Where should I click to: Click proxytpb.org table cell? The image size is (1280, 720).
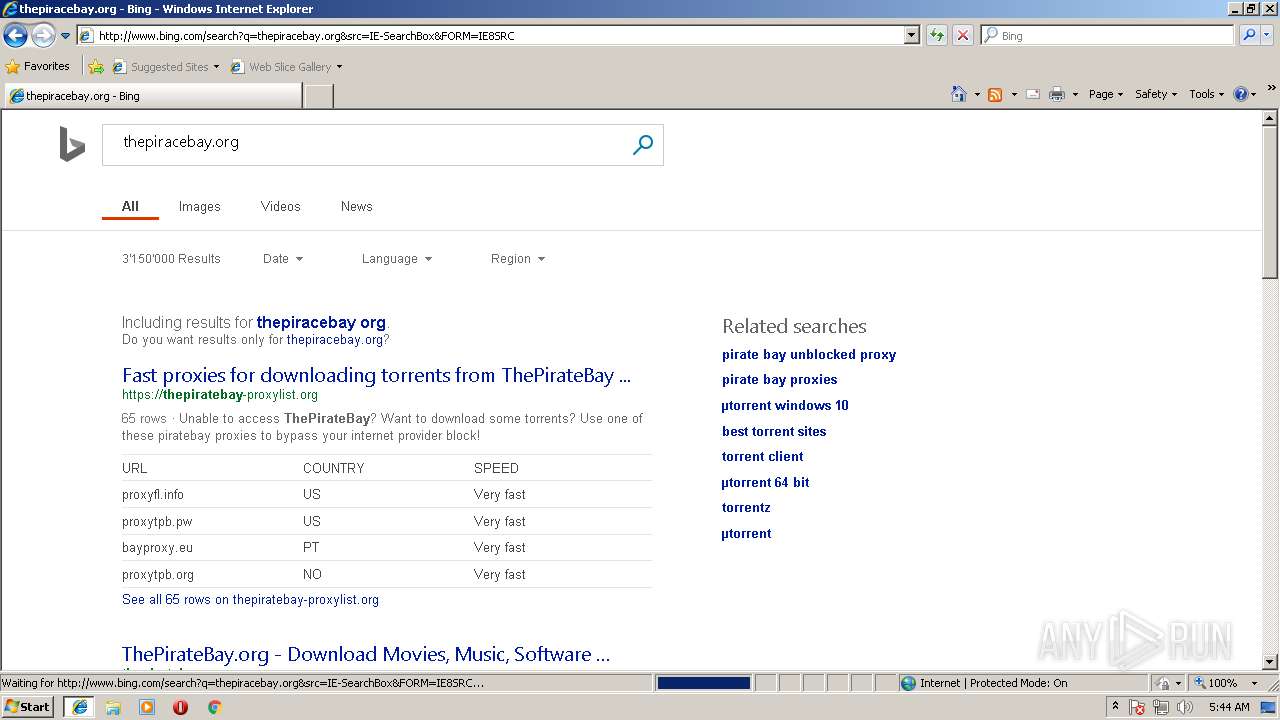click(158, 574)
